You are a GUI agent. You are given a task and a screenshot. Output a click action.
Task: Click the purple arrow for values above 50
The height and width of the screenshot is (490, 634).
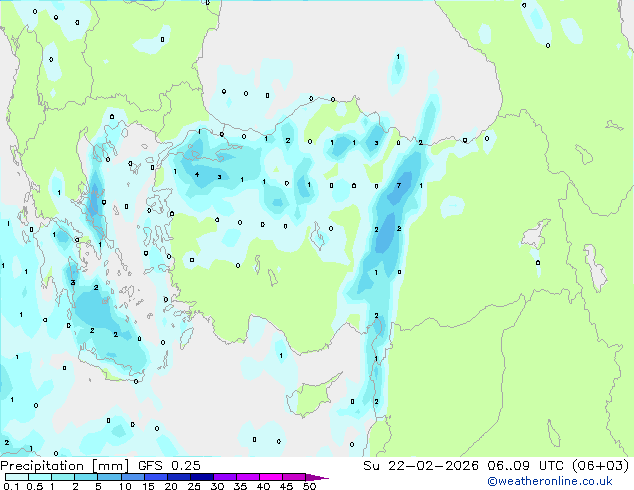click(x=317, y=477)
